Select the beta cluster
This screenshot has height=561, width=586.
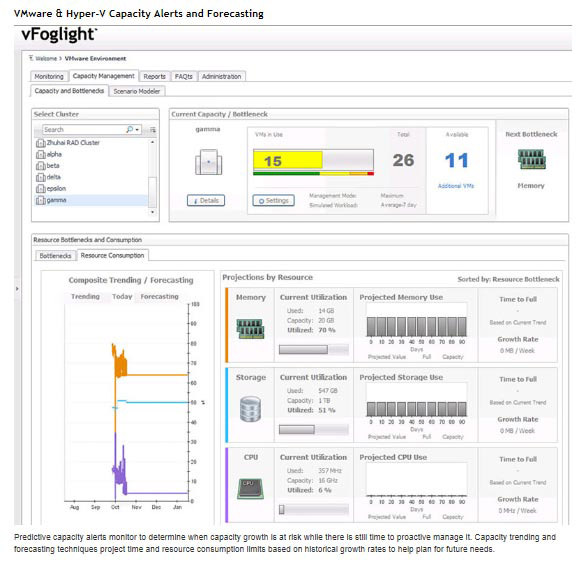[53, 166]
